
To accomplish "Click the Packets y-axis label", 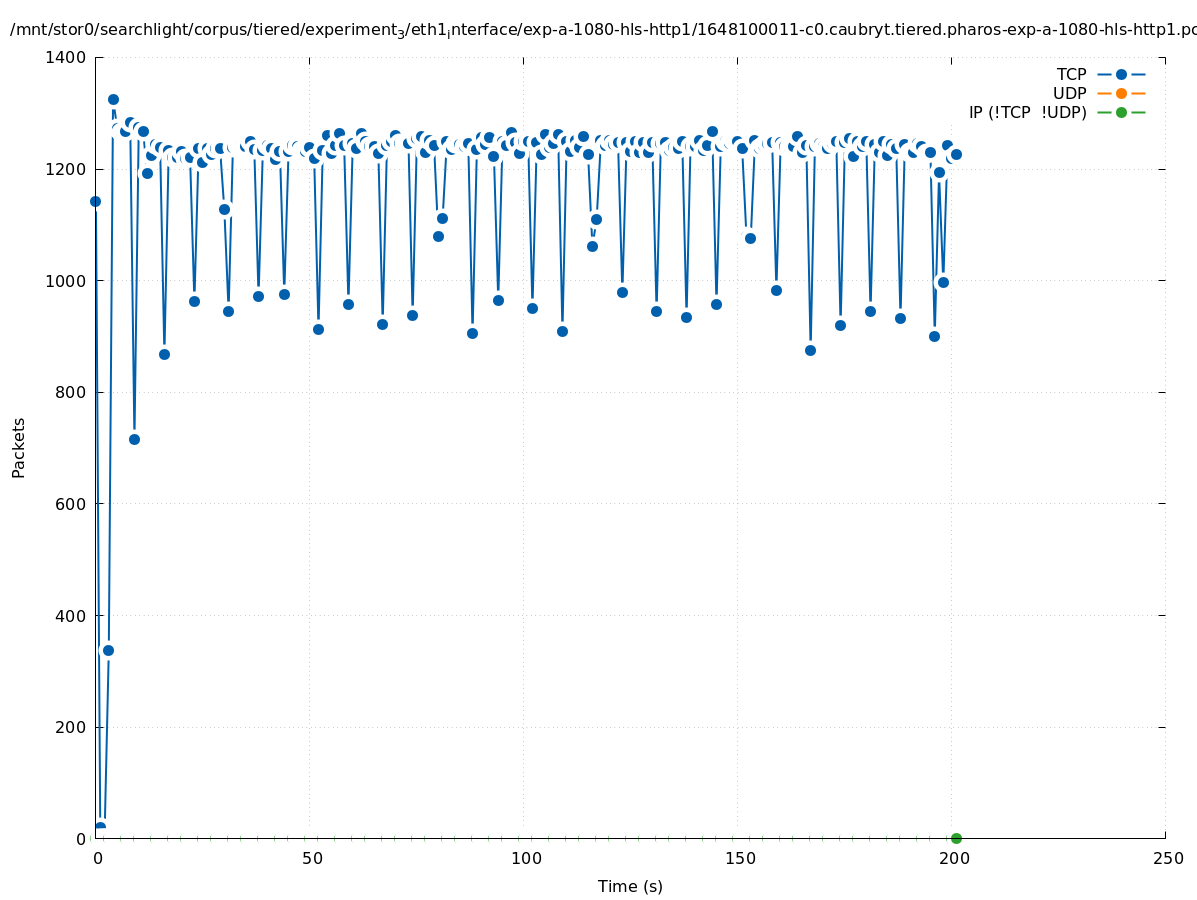I will coord(19,447).
